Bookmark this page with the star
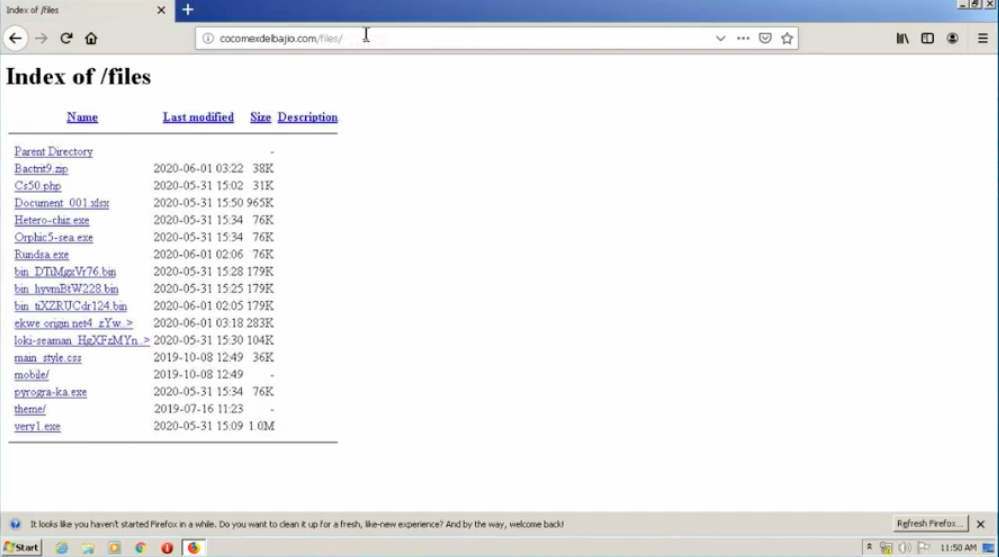This screenshot has width=999, height=557. (787, 38)
